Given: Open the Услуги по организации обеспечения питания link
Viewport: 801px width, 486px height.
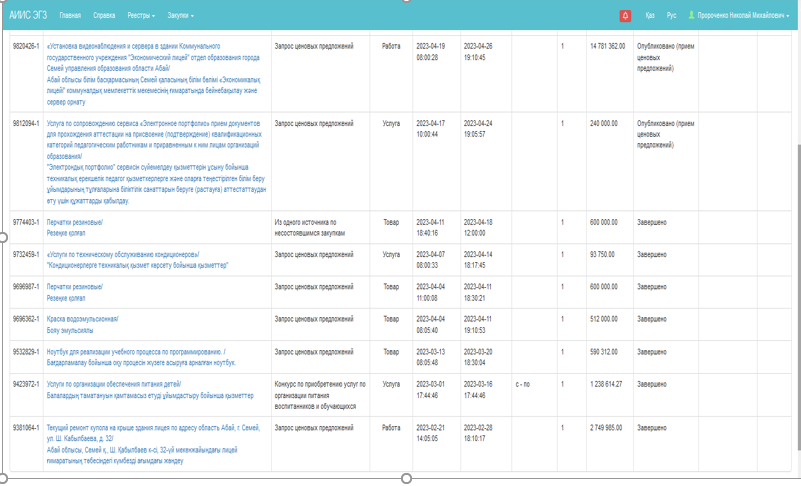Looking at the screenshot, I should tap(150, 389).
